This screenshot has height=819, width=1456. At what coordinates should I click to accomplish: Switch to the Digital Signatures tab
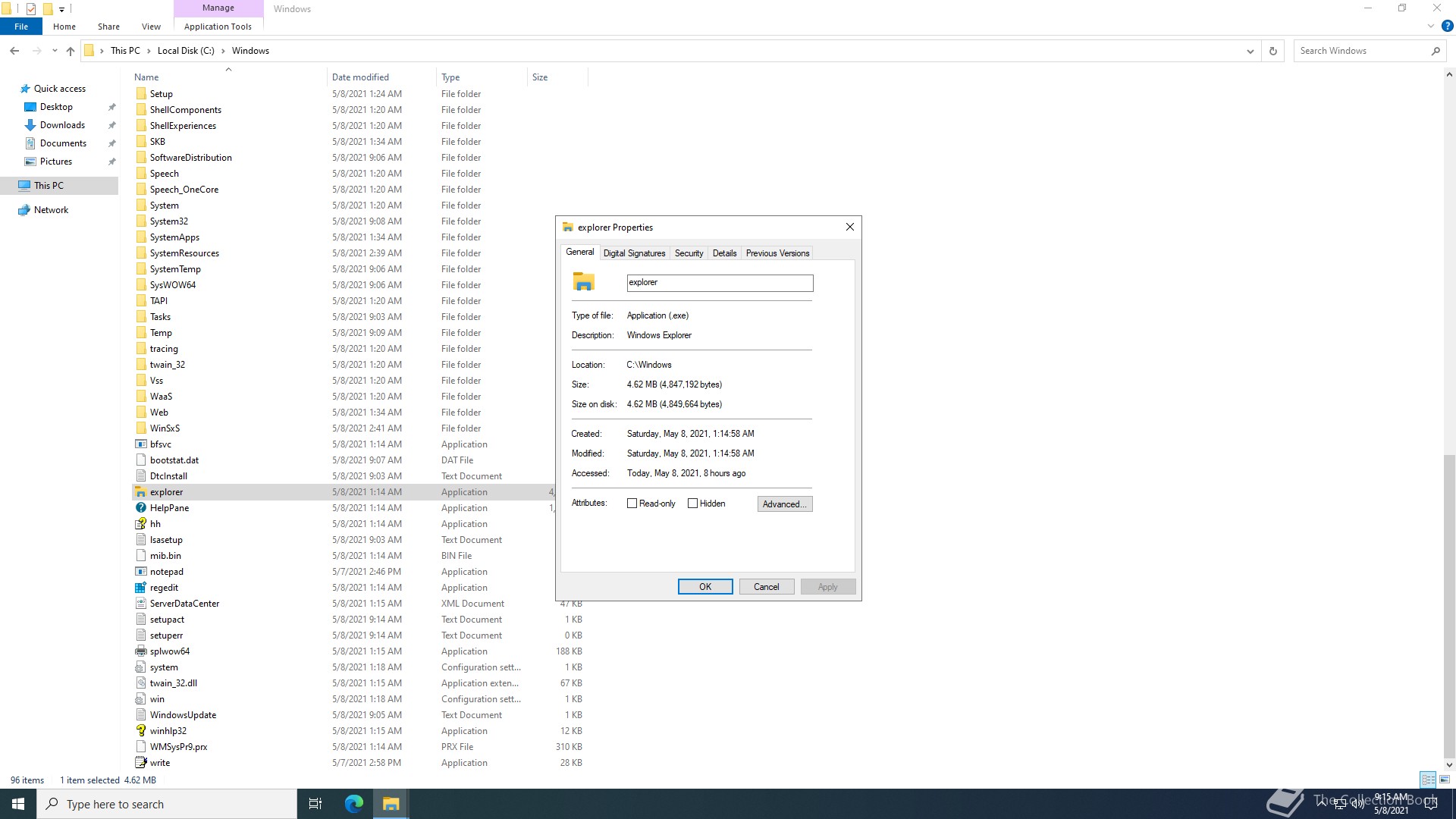pyautogui.click(x=635, y=253)
